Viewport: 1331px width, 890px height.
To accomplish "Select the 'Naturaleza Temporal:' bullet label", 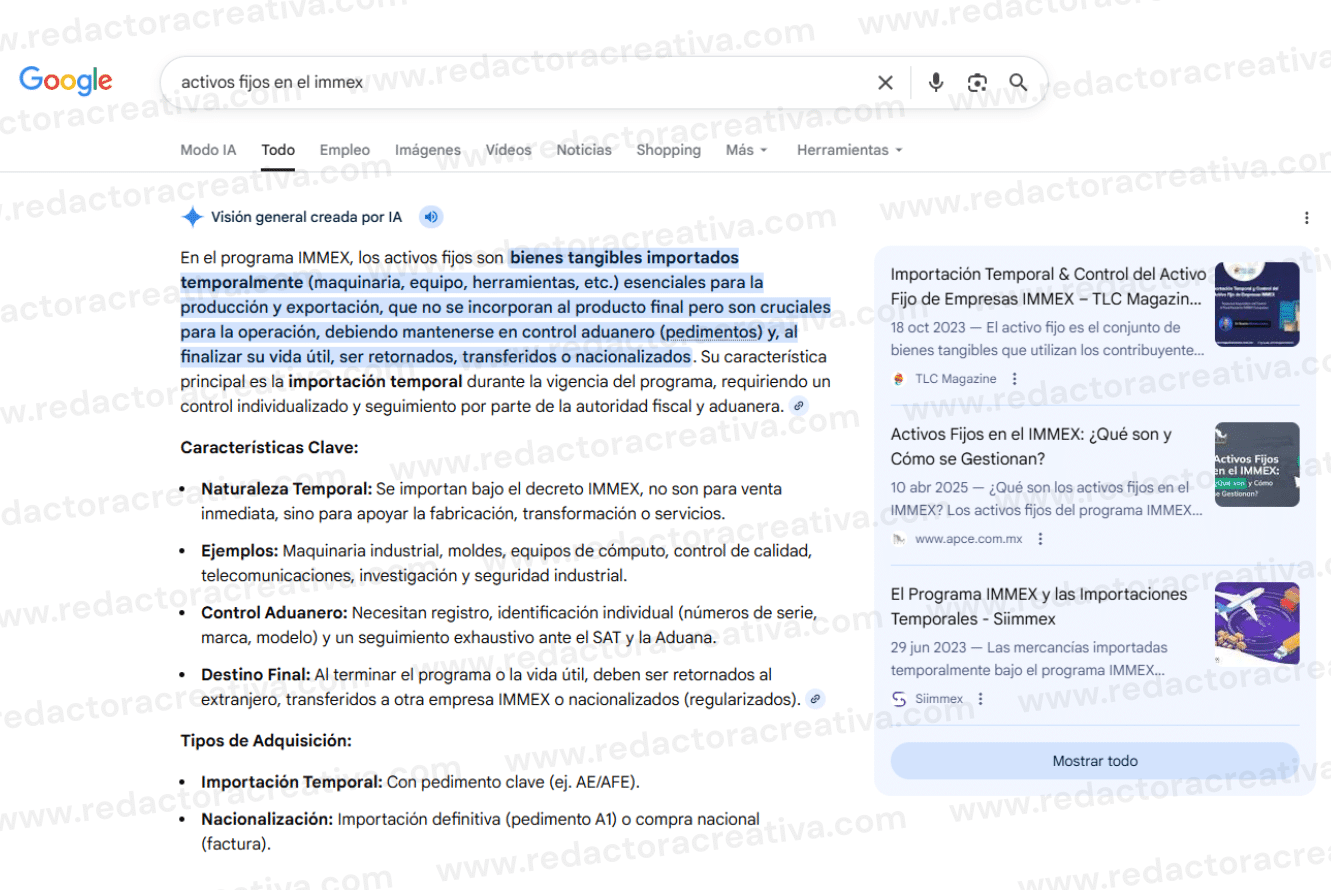I will click(x=286, y=489).
